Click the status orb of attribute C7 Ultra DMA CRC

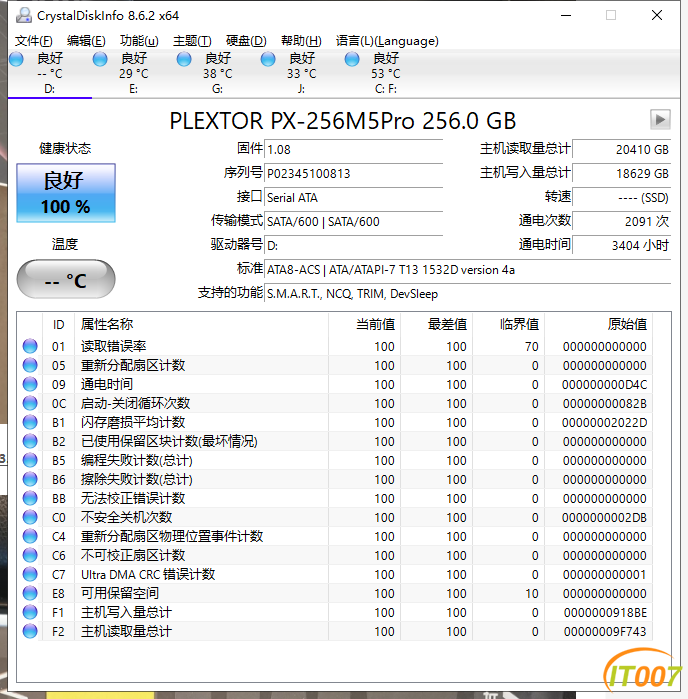[30, 574]
